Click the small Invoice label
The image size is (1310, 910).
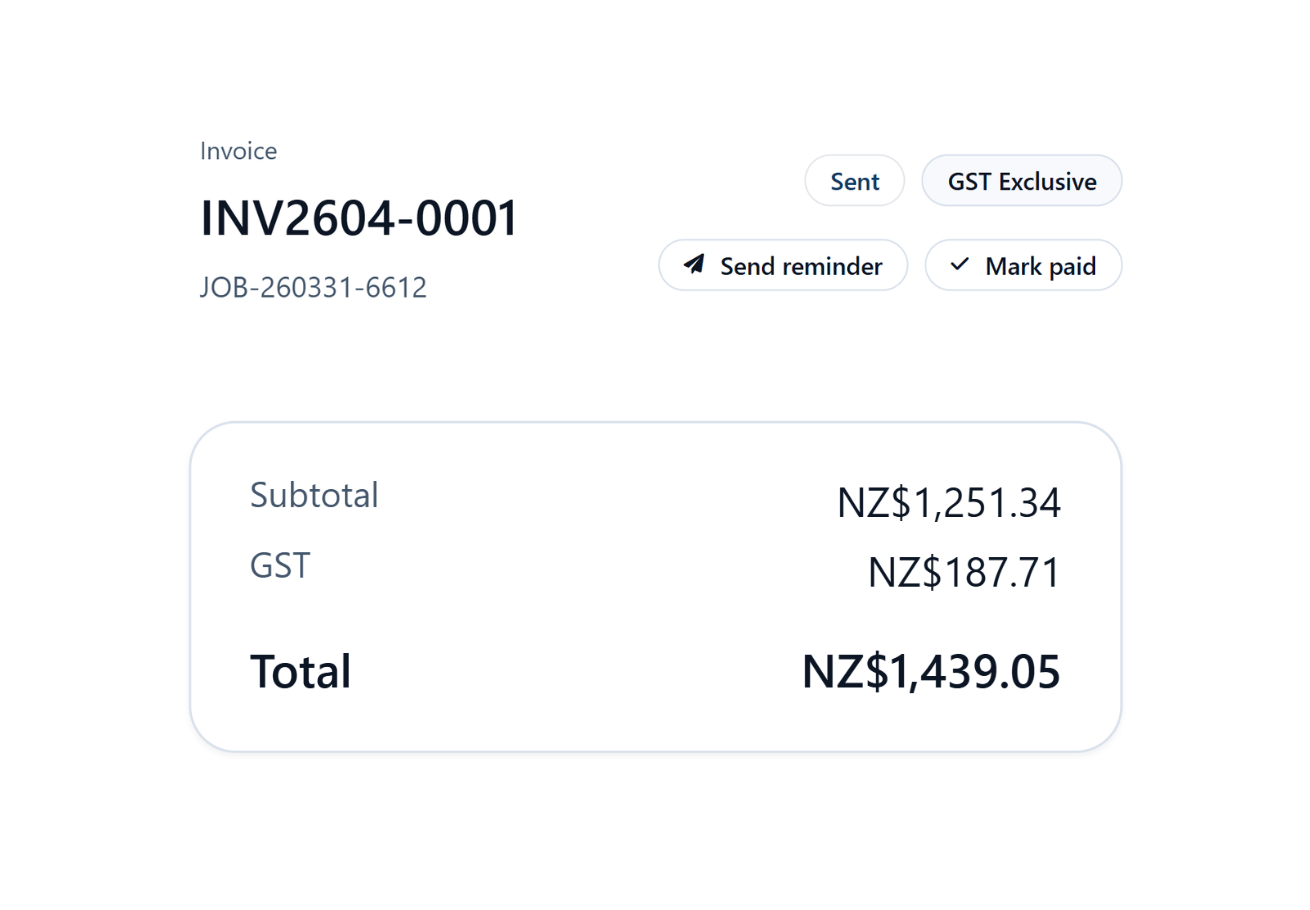click(x=238, y=151)
